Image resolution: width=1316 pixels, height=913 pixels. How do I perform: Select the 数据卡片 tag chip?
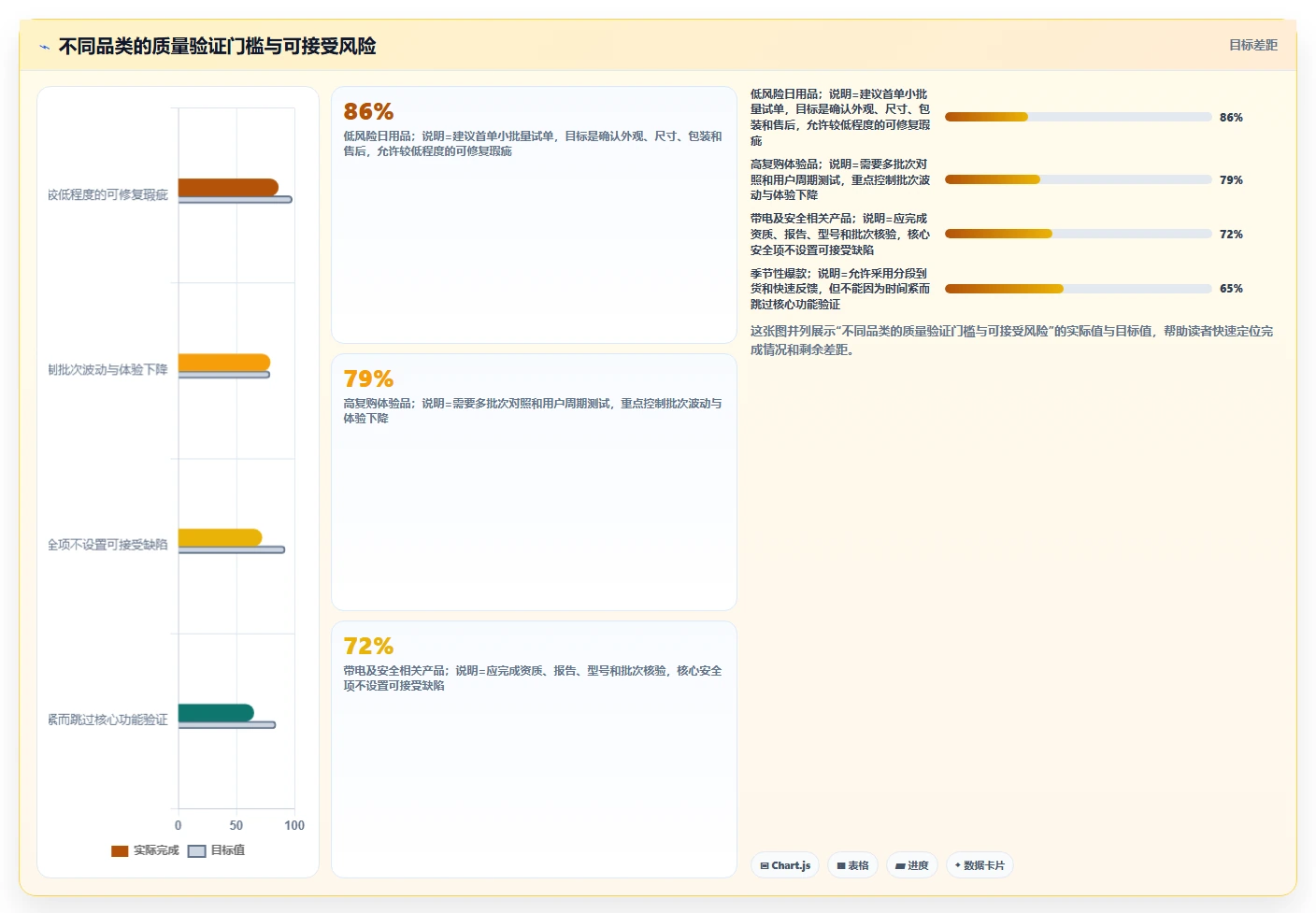(x=980, y=865)
